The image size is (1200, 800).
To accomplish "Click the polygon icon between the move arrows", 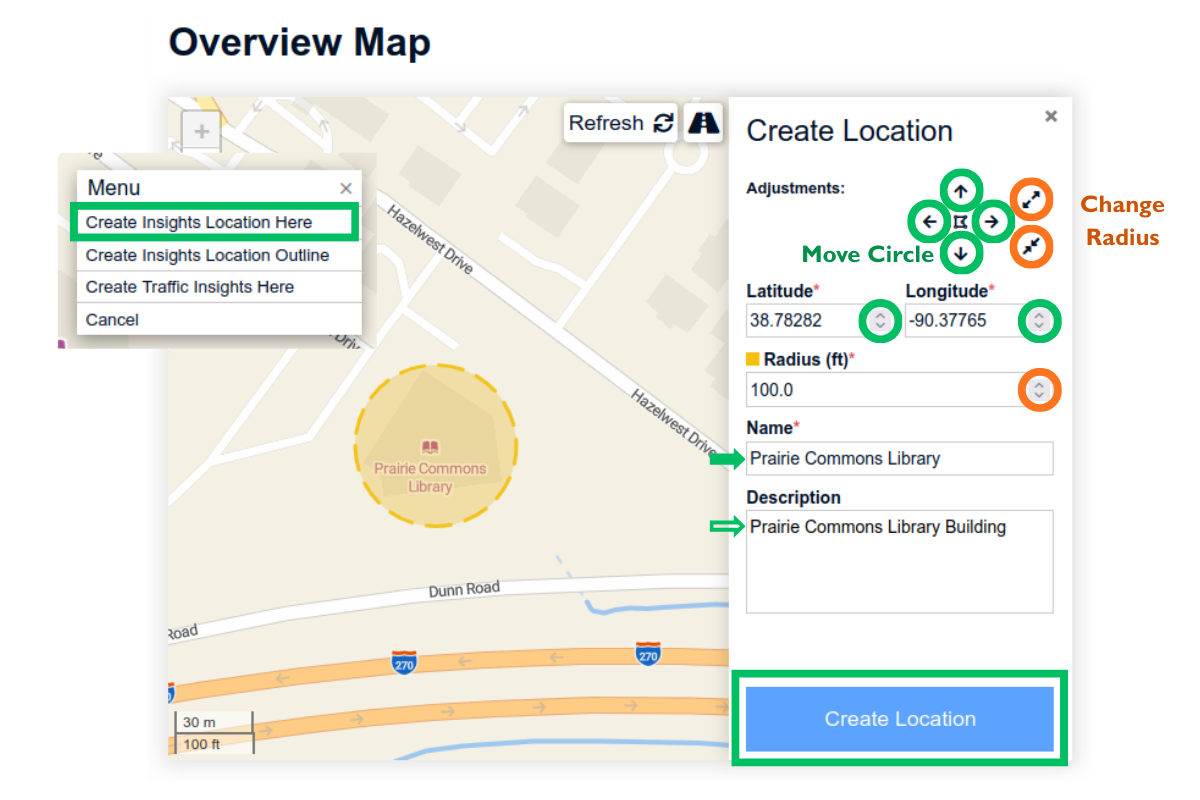I will (x=961, y=221).
